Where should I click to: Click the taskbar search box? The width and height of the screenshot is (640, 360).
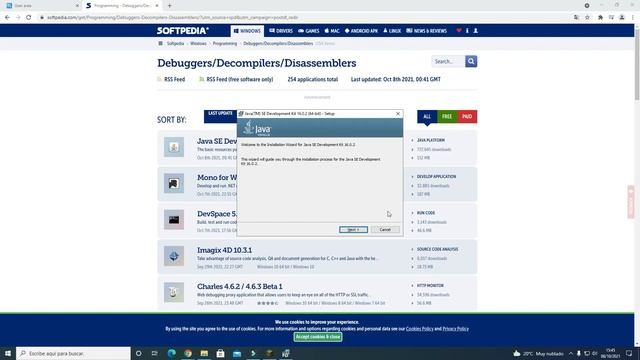(x=73, y=353)
